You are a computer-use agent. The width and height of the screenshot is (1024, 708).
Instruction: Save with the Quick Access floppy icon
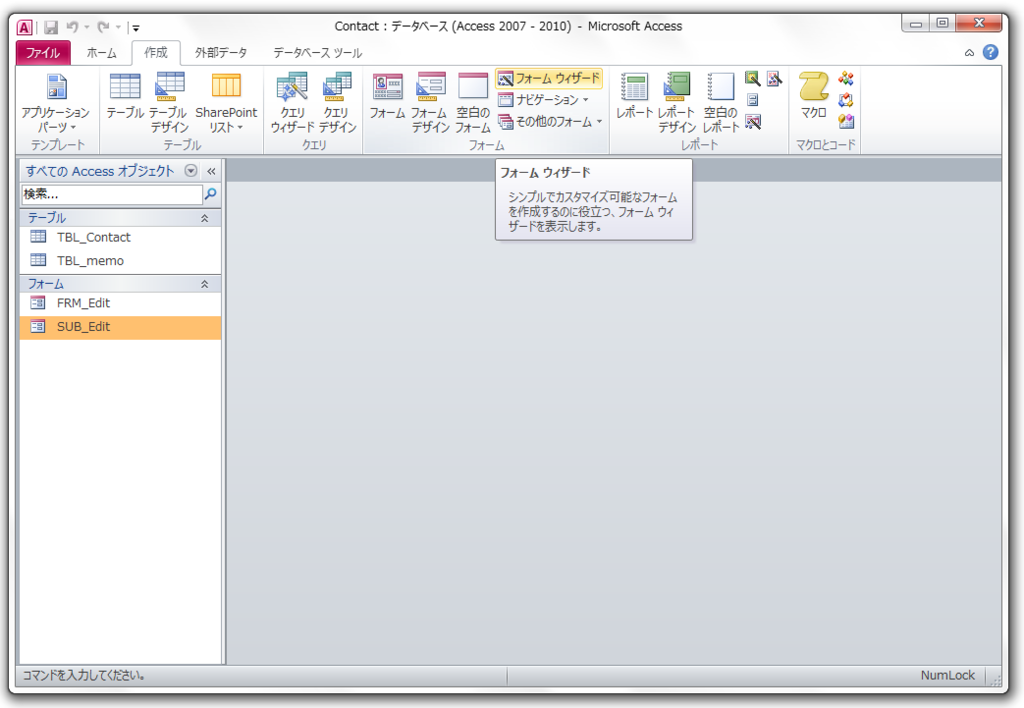point(51,27)
